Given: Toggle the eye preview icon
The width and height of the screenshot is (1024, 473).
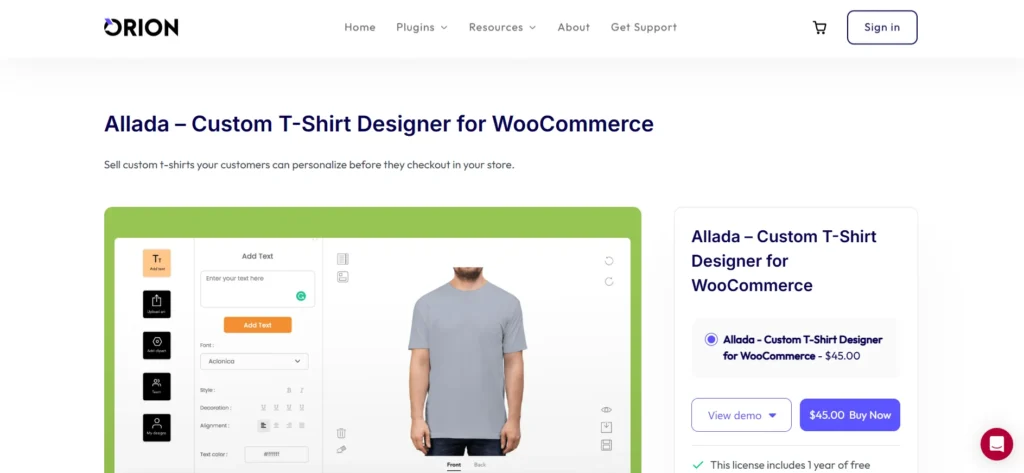Looking at the screenshot, I should pyautogui.click(x=606, y=410).
